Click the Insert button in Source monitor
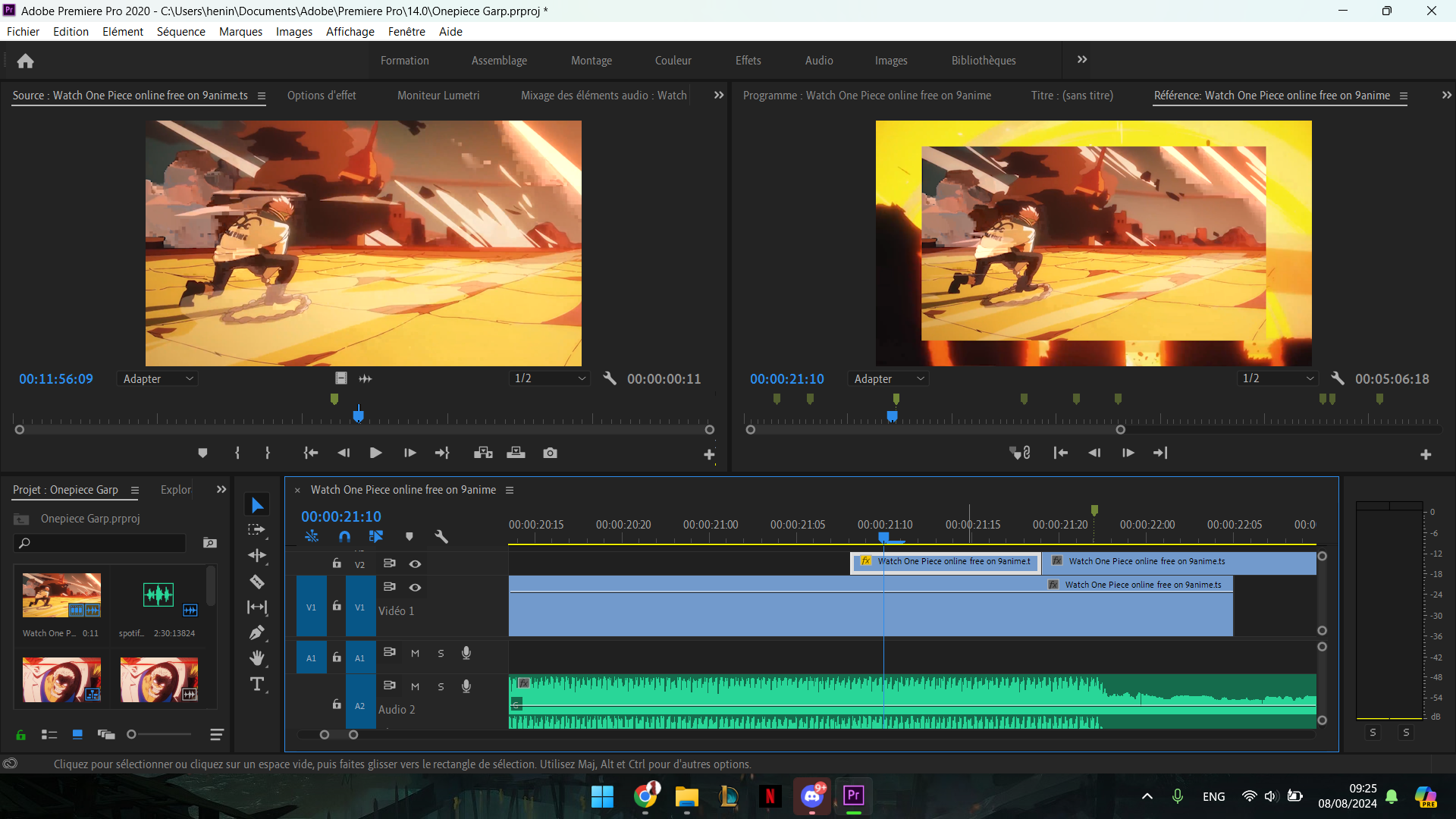 (483, 453)
